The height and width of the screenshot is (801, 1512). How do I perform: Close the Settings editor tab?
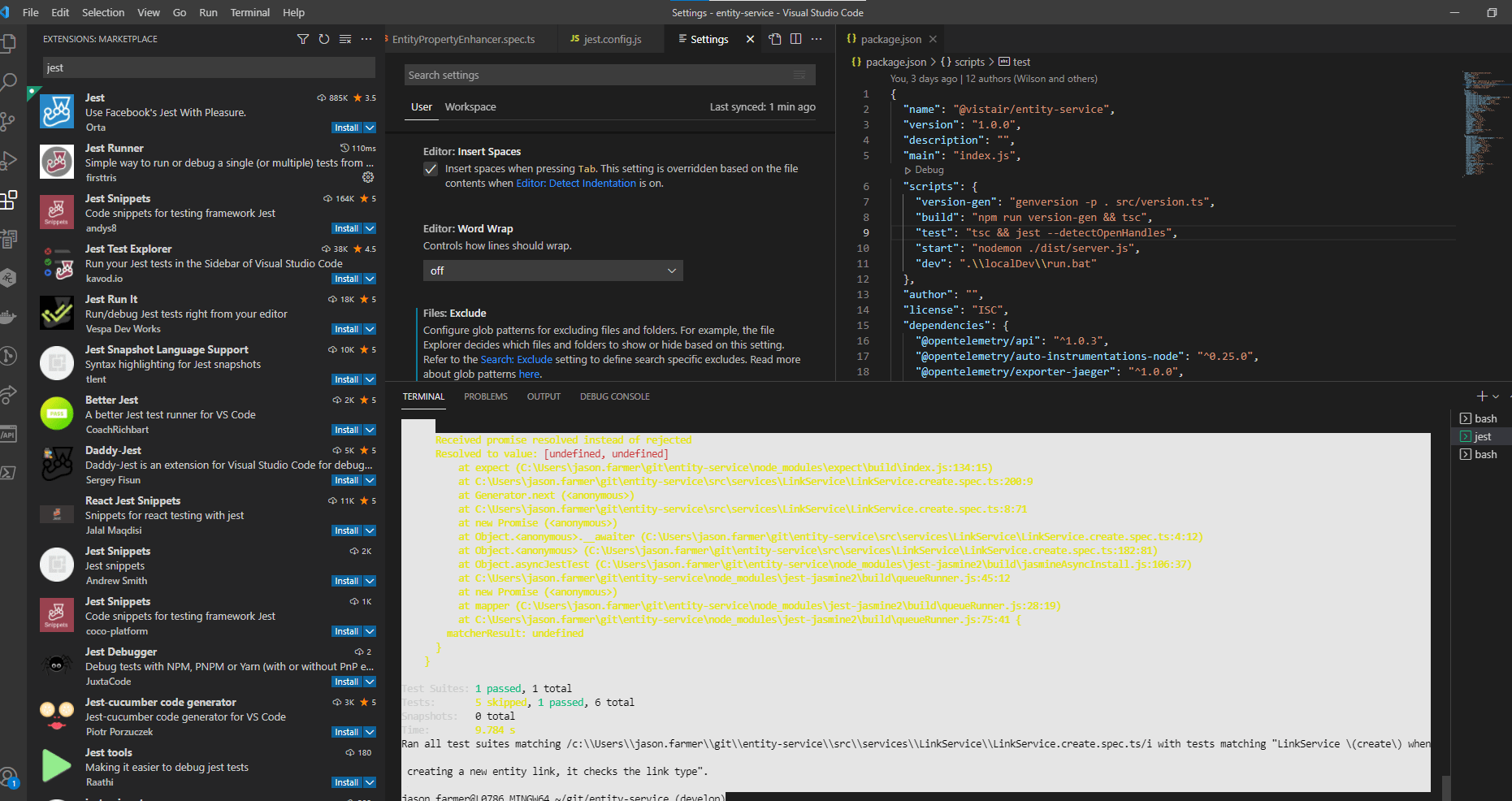750,39
